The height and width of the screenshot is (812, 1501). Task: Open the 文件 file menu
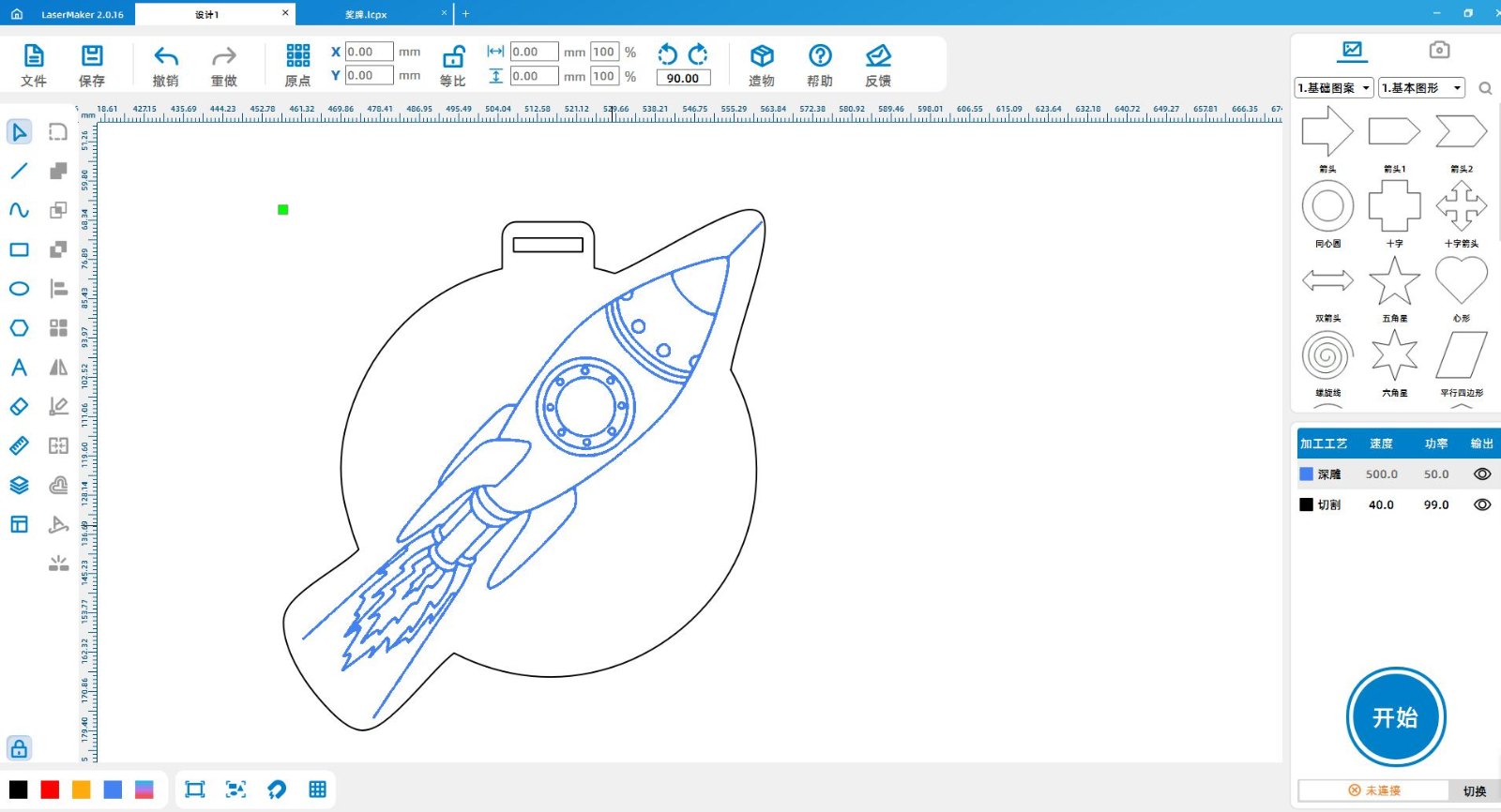(x=34, y=56)
